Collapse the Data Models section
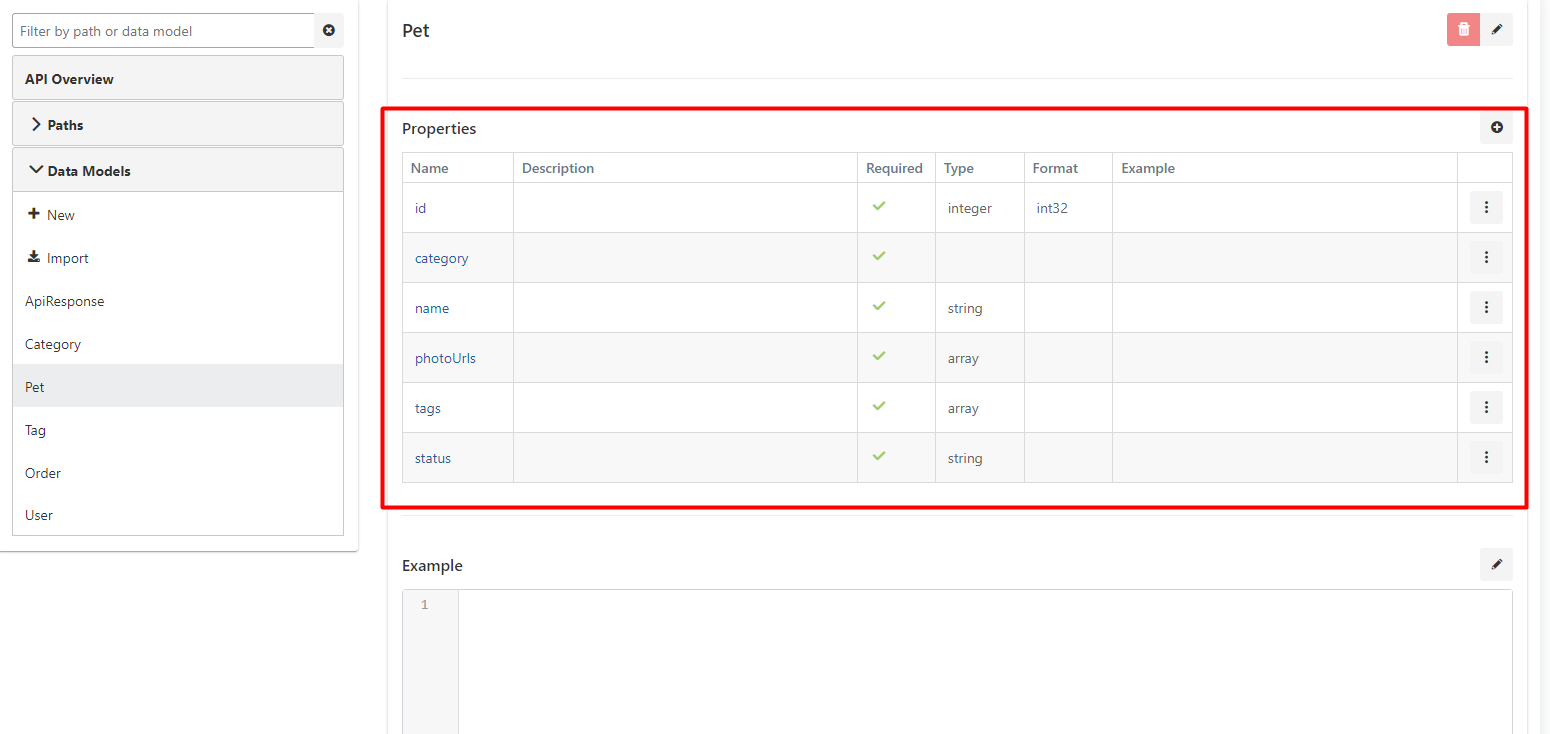 point(88,171)
